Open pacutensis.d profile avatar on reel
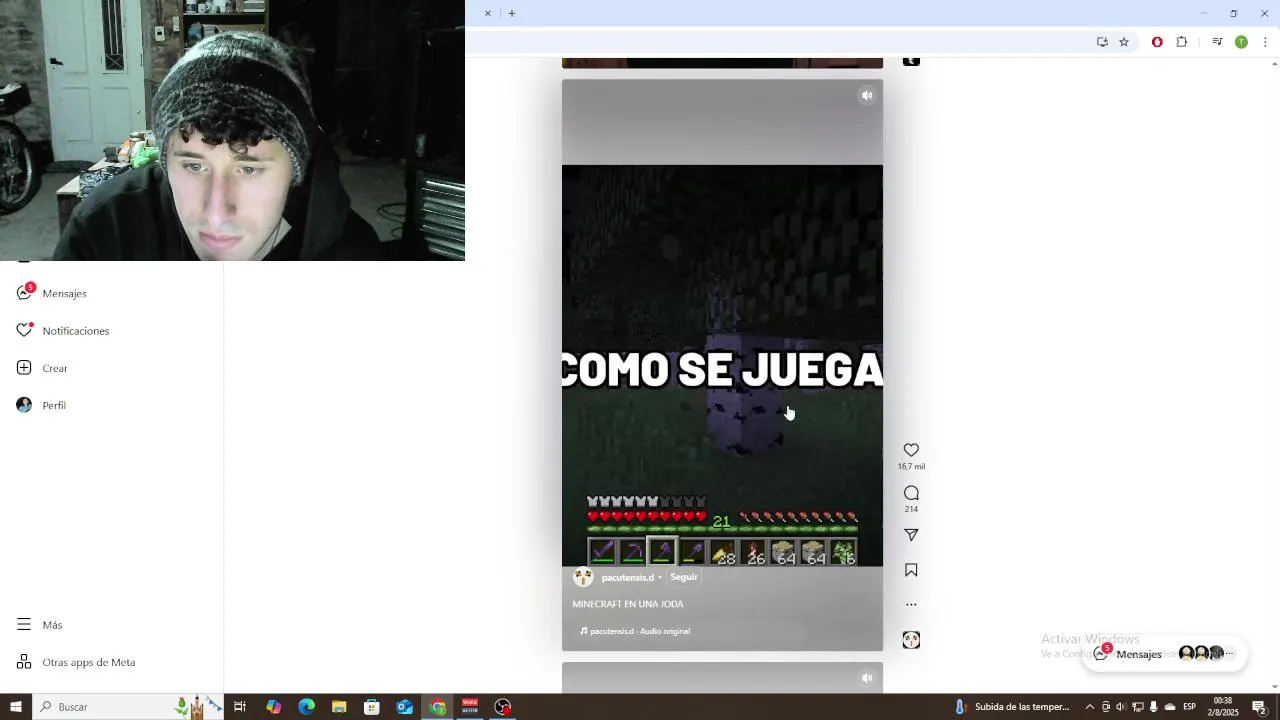The image size is (1280, 720). click(583, 577)
